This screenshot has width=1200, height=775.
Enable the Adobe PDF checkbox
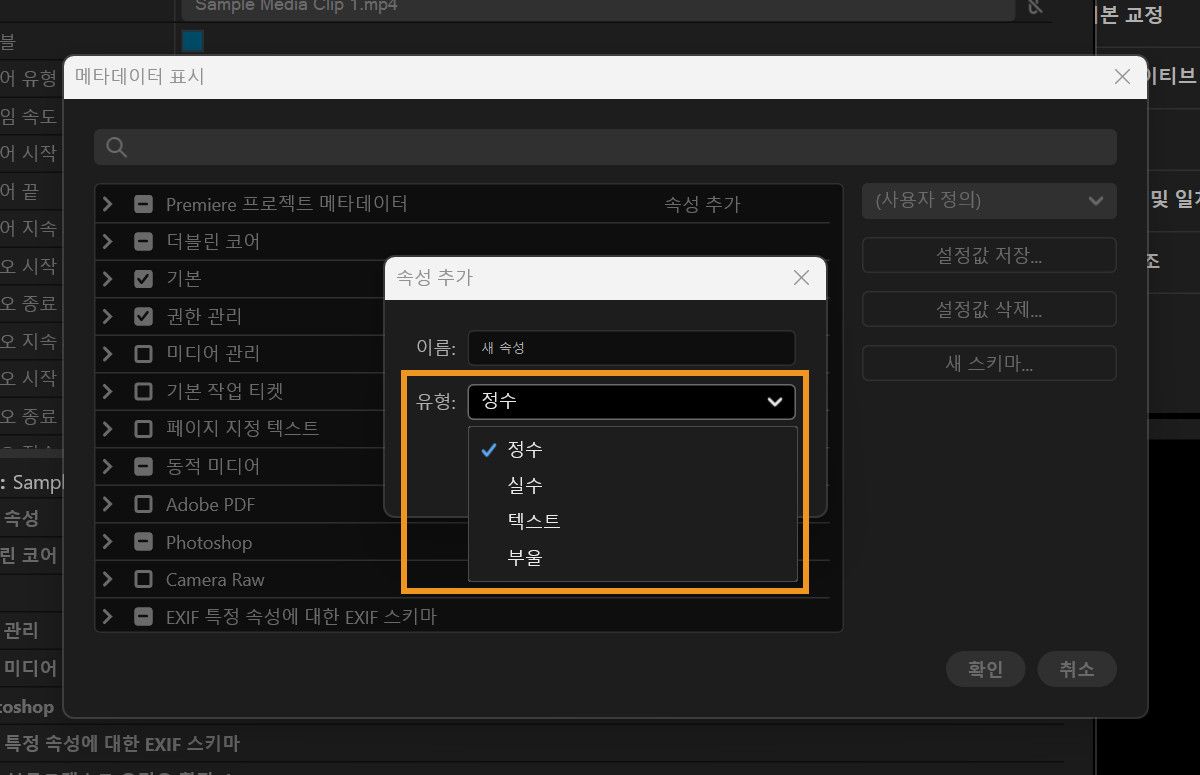click(x=143, y=504)
